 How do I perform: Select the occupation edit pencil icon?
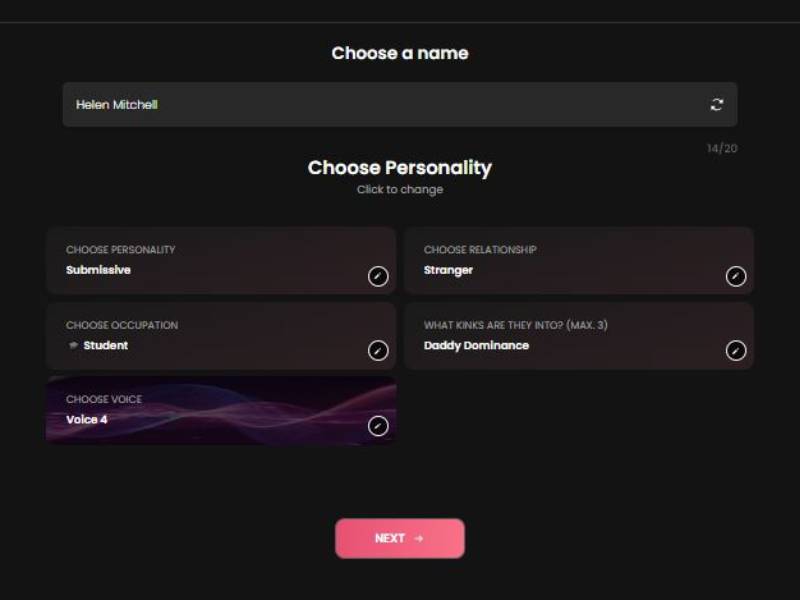tap(377, 352)
